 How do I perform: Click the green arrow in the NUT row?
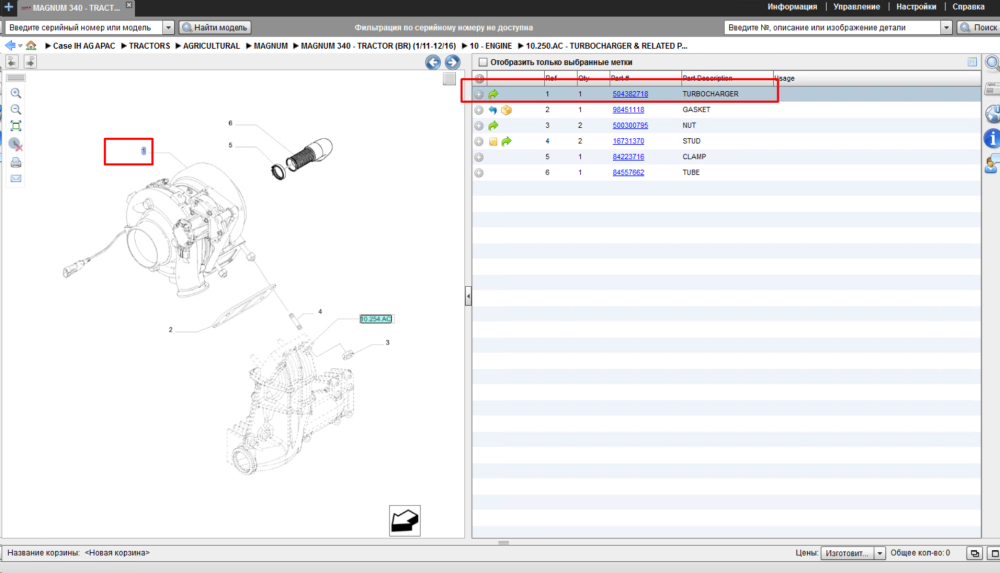click(x=493, y=126)
